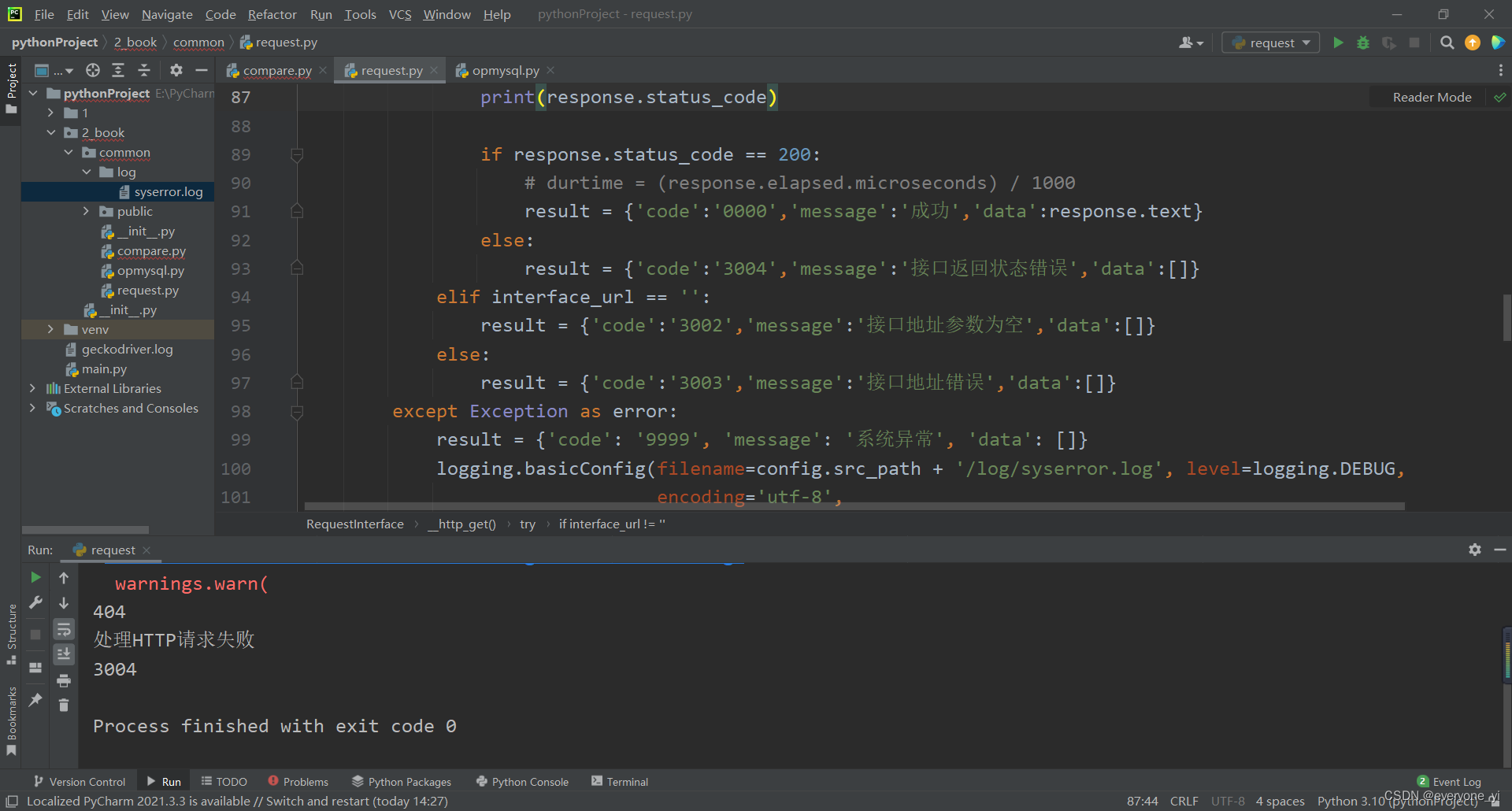Collapse the common folder
1512x811 pixels.
69,152
